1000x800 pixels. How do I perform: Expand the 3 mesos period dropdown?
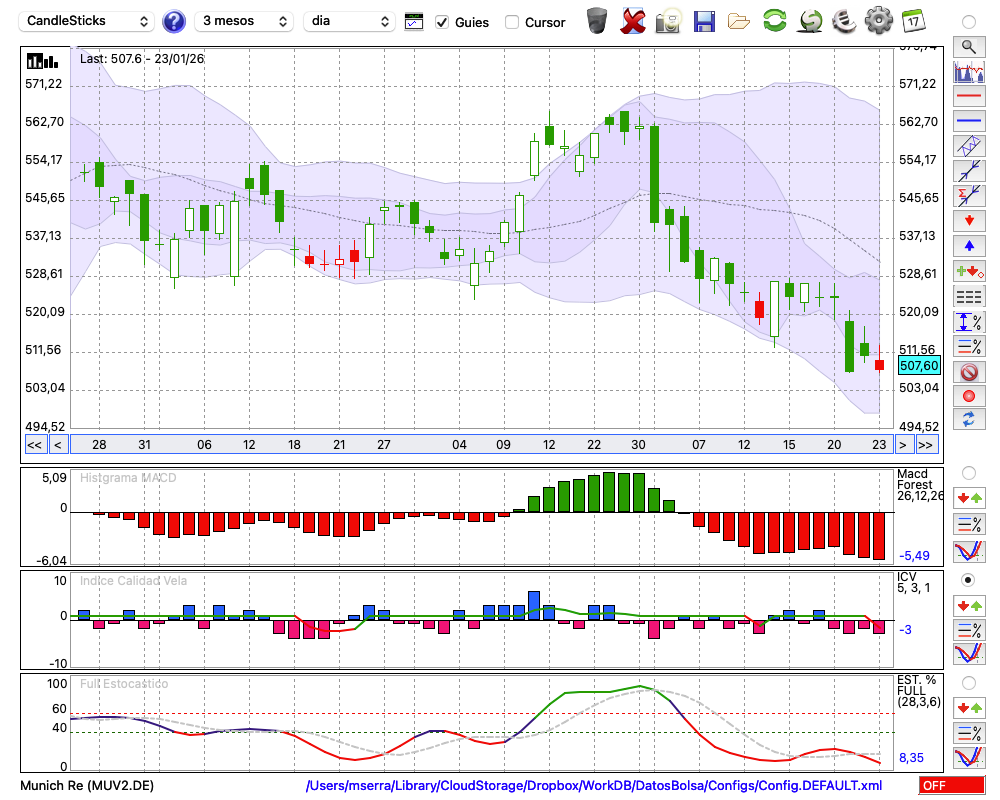pos(243,21)
